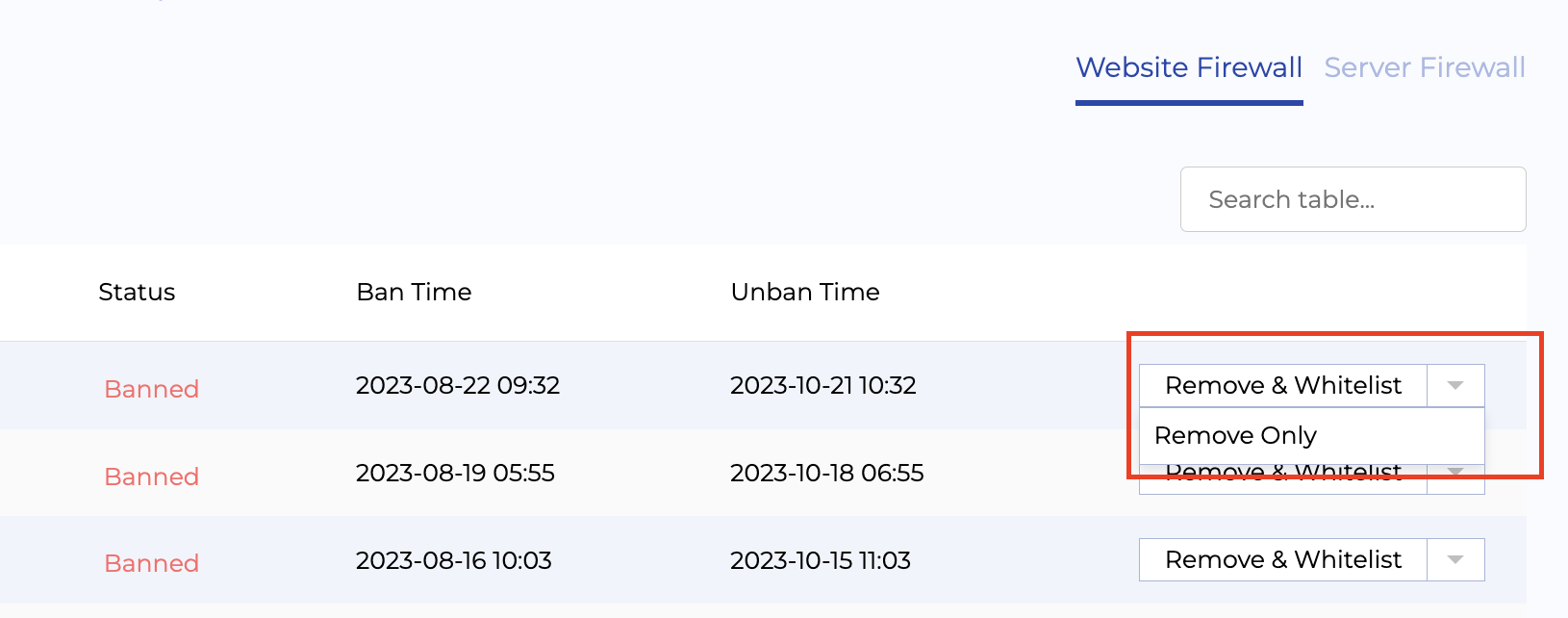Screen dimensions: 1568x618
Task: Click Remove & Whitelist for the 2023-08-22 ban
Action: [x=1282, y=386]
